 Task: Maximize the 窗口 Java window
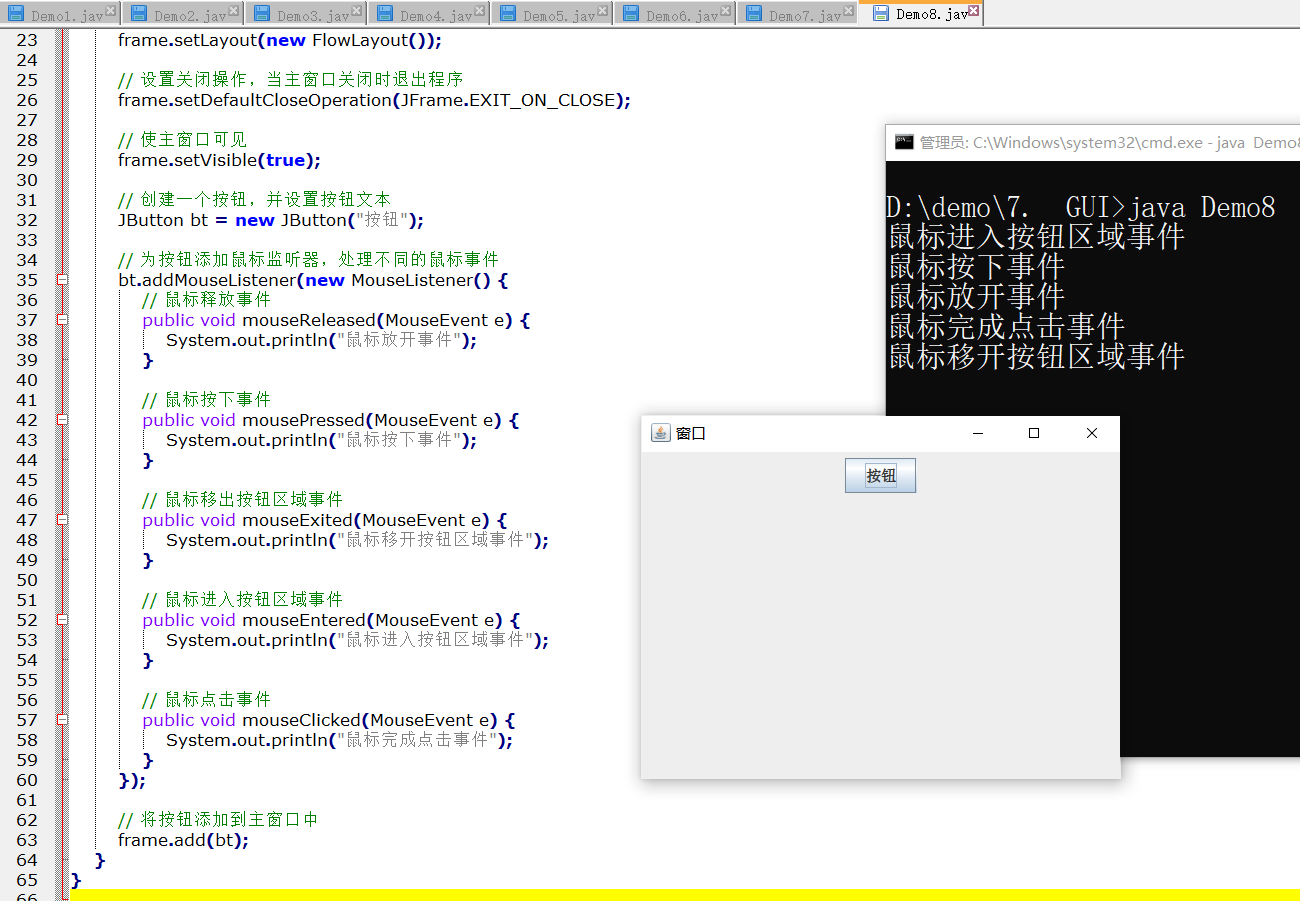click(1034, 433)
